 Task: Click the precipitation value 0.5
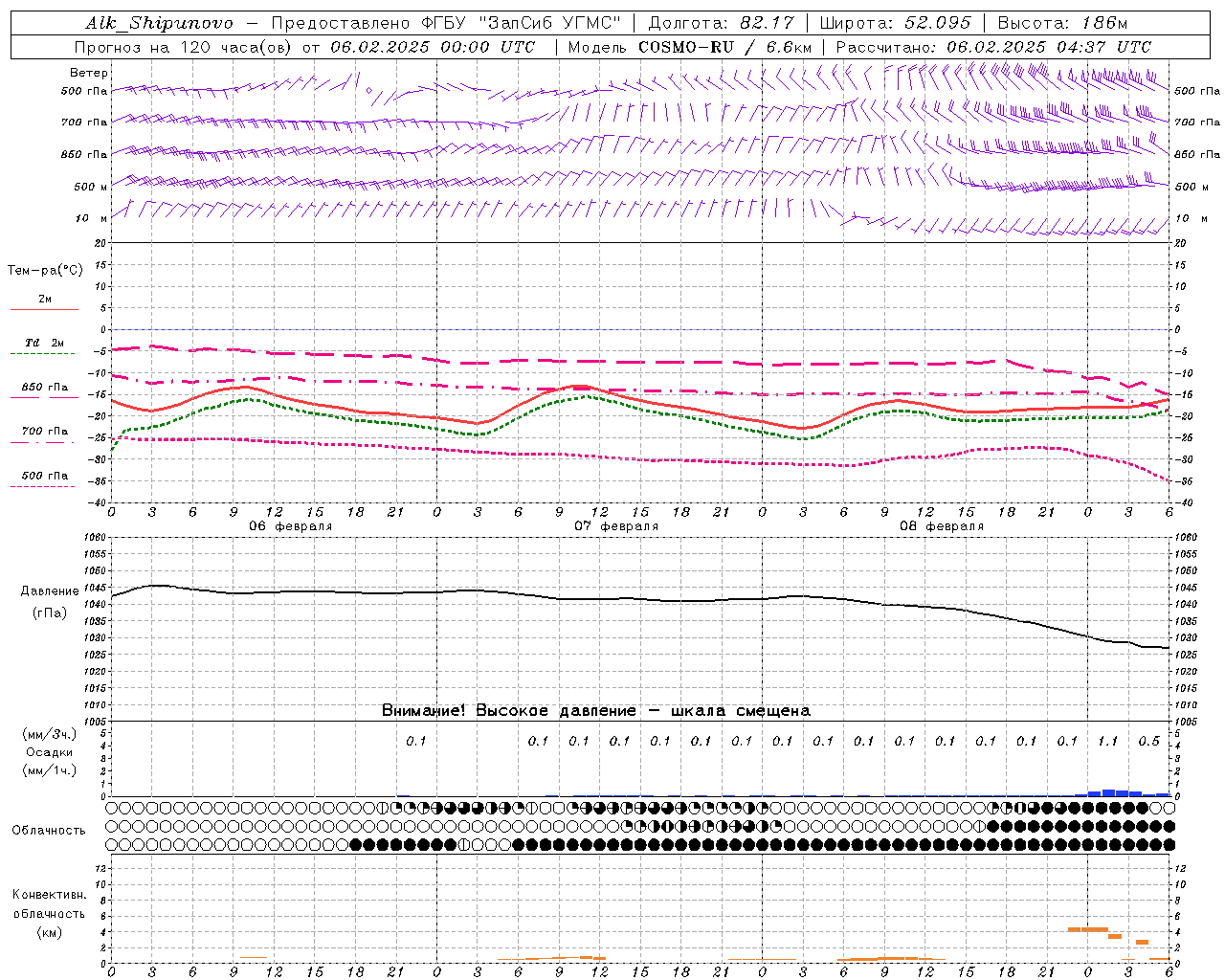(x=1149, y=741)
